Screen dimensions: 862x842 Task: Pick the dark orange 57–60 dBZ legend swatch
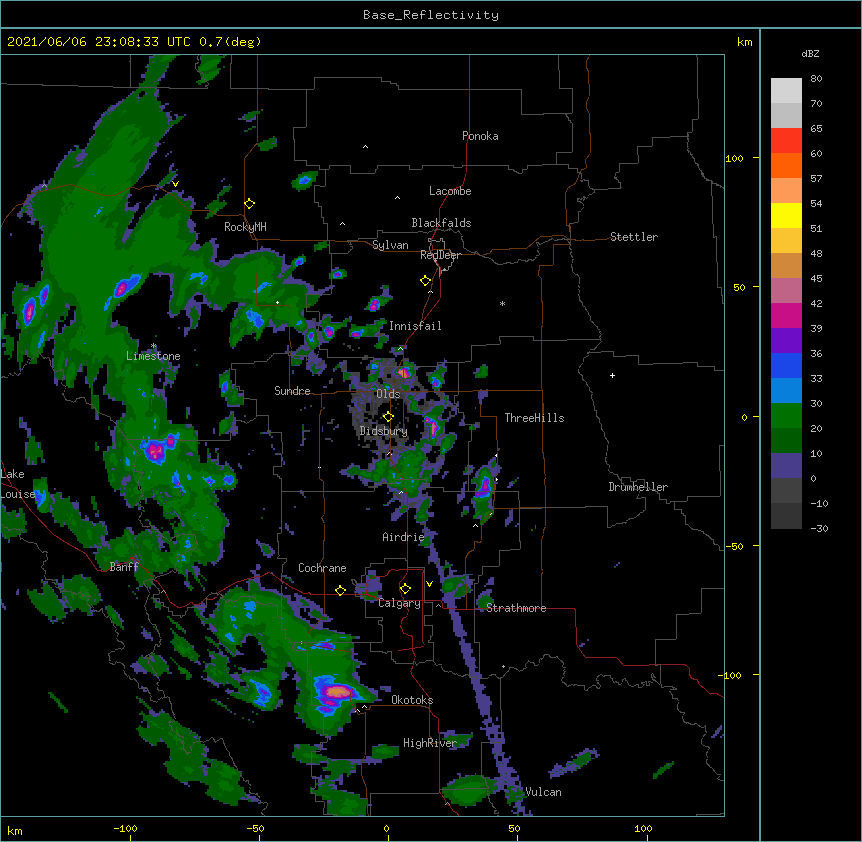[x=786, y=165]
